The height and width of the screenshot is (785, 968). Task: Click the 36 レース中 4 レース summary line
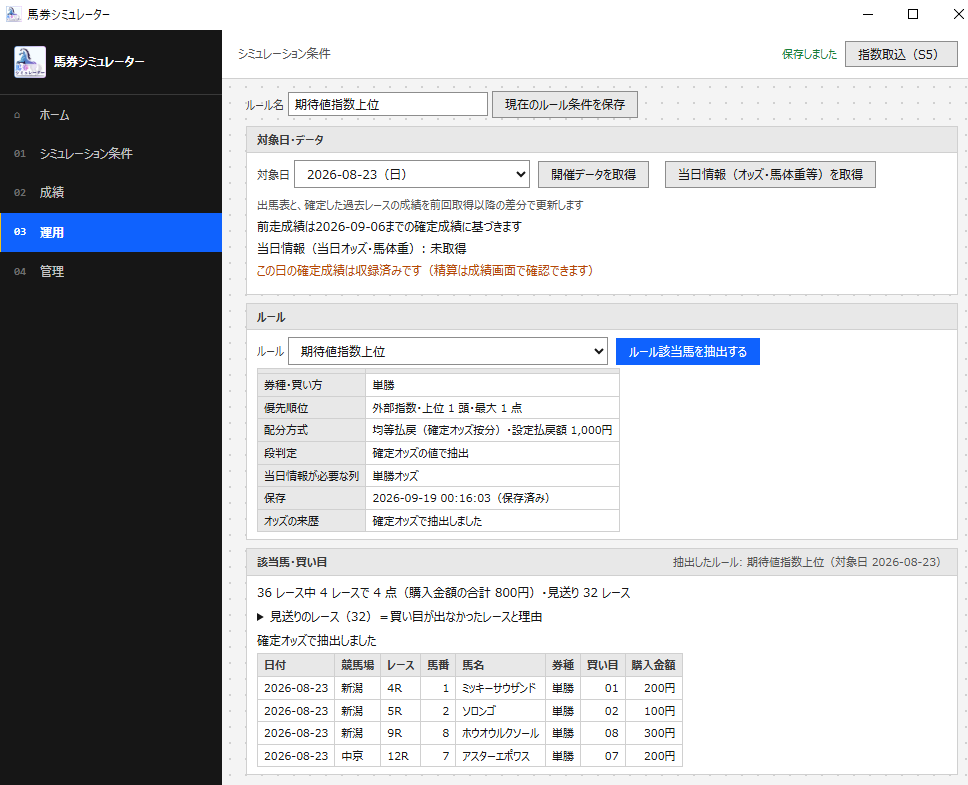click(x=444, y=593)
